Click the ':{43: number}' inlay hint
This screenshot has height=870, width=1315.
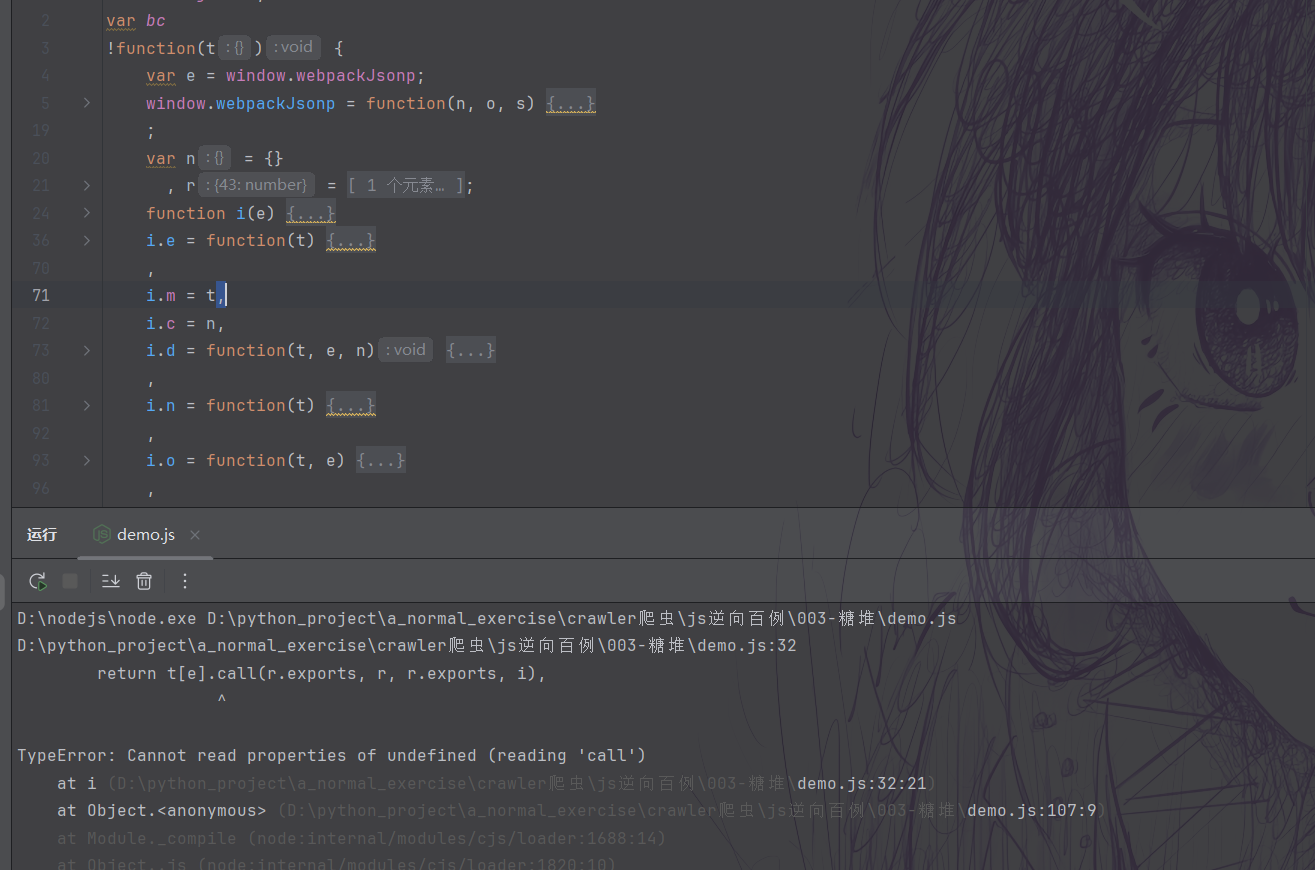pos(256,185)
